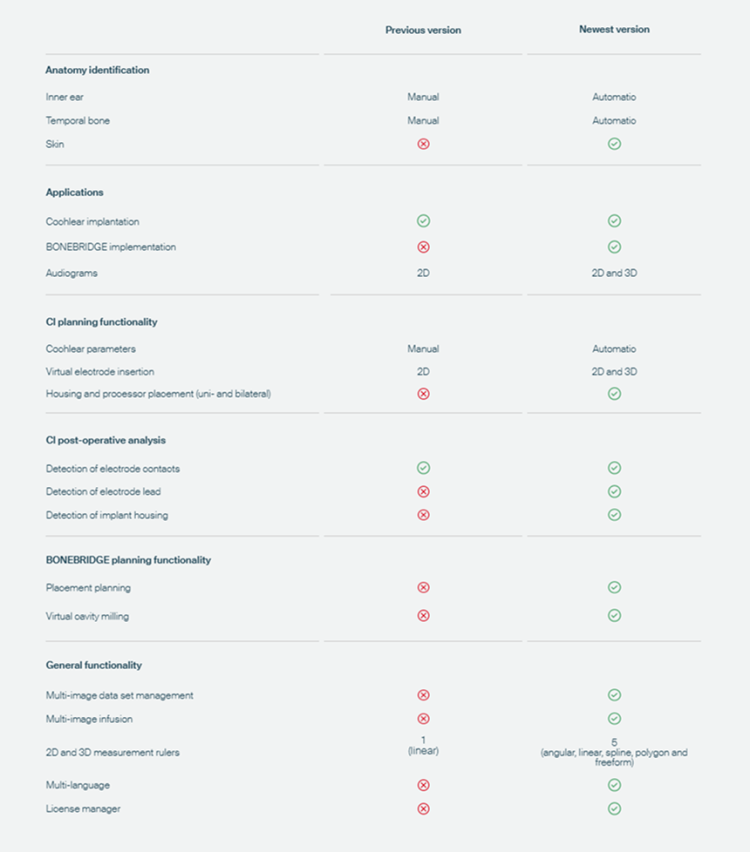The width and height of the screenshot is (750, 852).
Task: Click the Newest version column header
Action: pyautogui.click(x=614, y=29)
